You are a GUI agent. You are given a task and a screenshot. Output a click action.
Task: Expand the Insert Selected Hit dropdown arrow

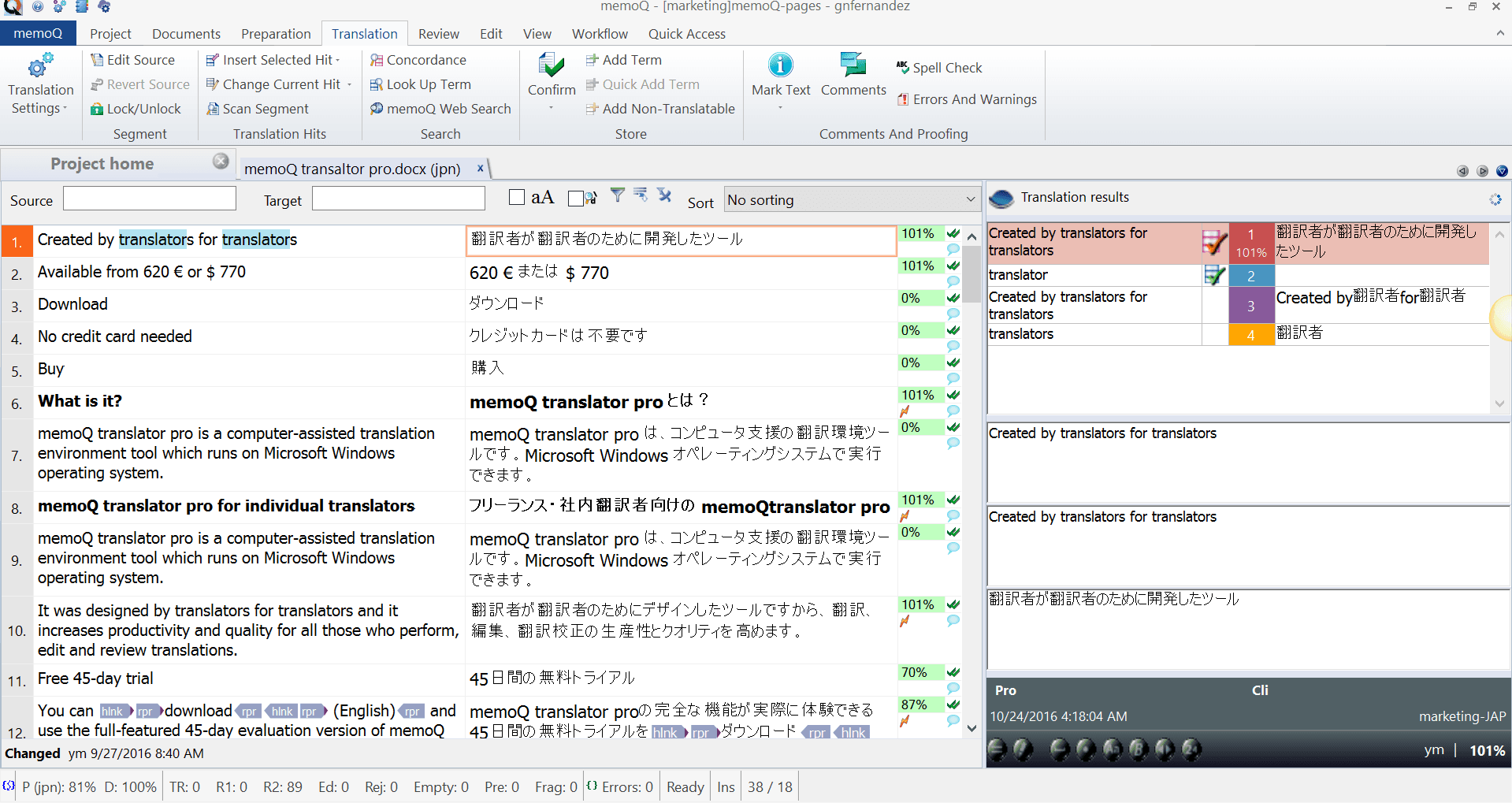click(x=338, y=60)
